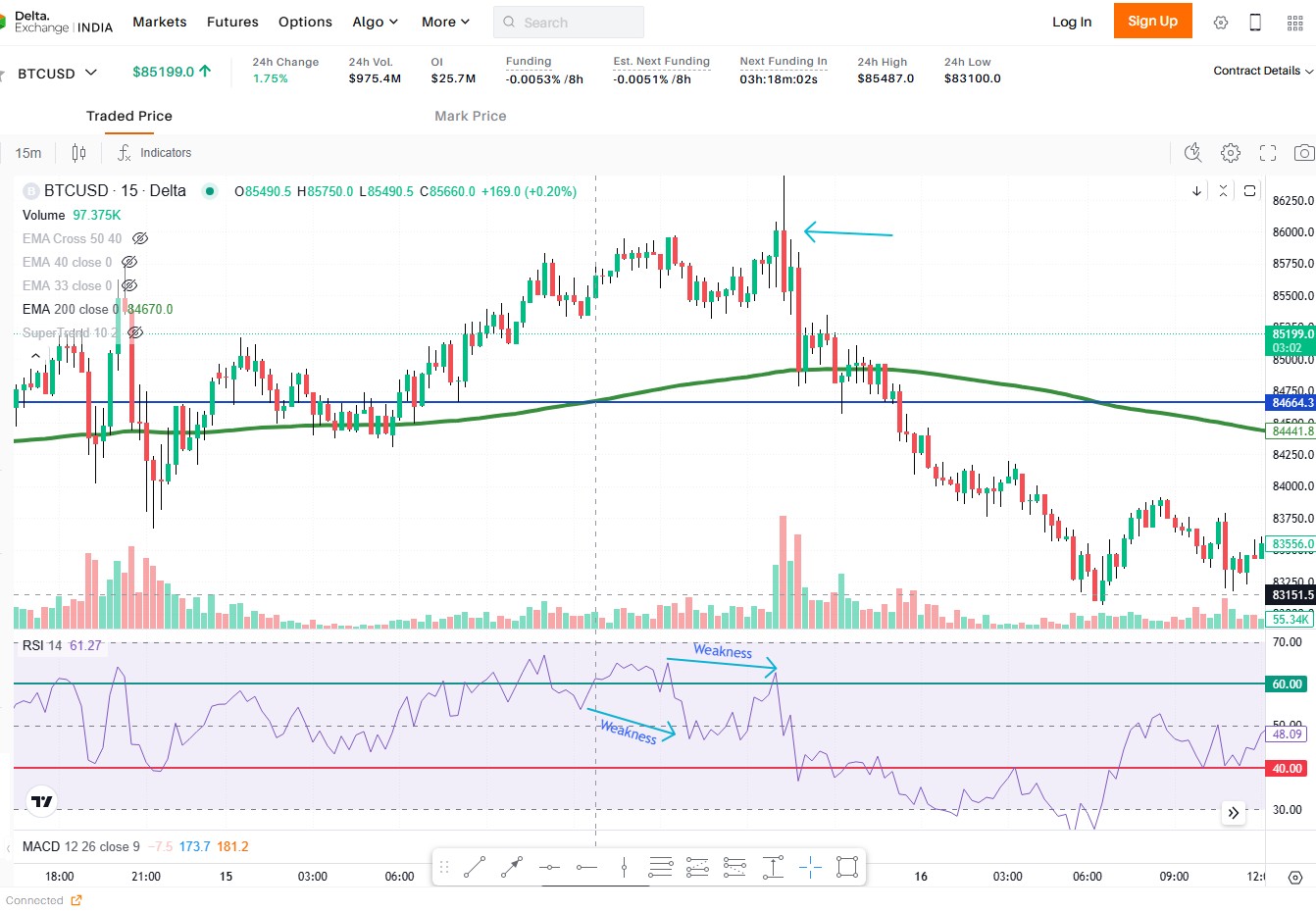
Task: Expand the Algo dropdown menu
Action: [x=375, y=22]
